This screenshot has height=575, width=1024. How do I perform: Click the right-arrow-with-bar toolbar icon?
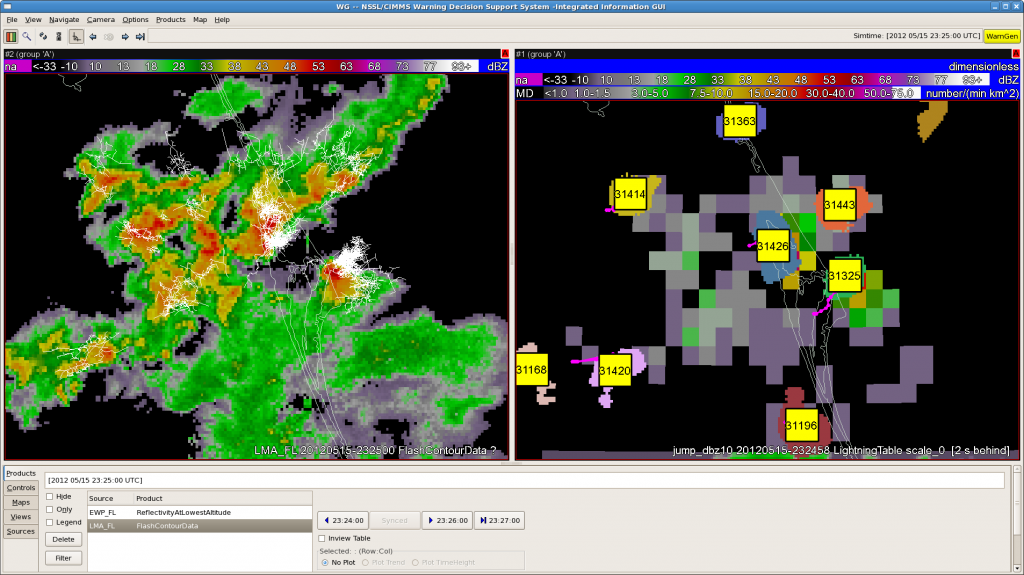point(141,36)
